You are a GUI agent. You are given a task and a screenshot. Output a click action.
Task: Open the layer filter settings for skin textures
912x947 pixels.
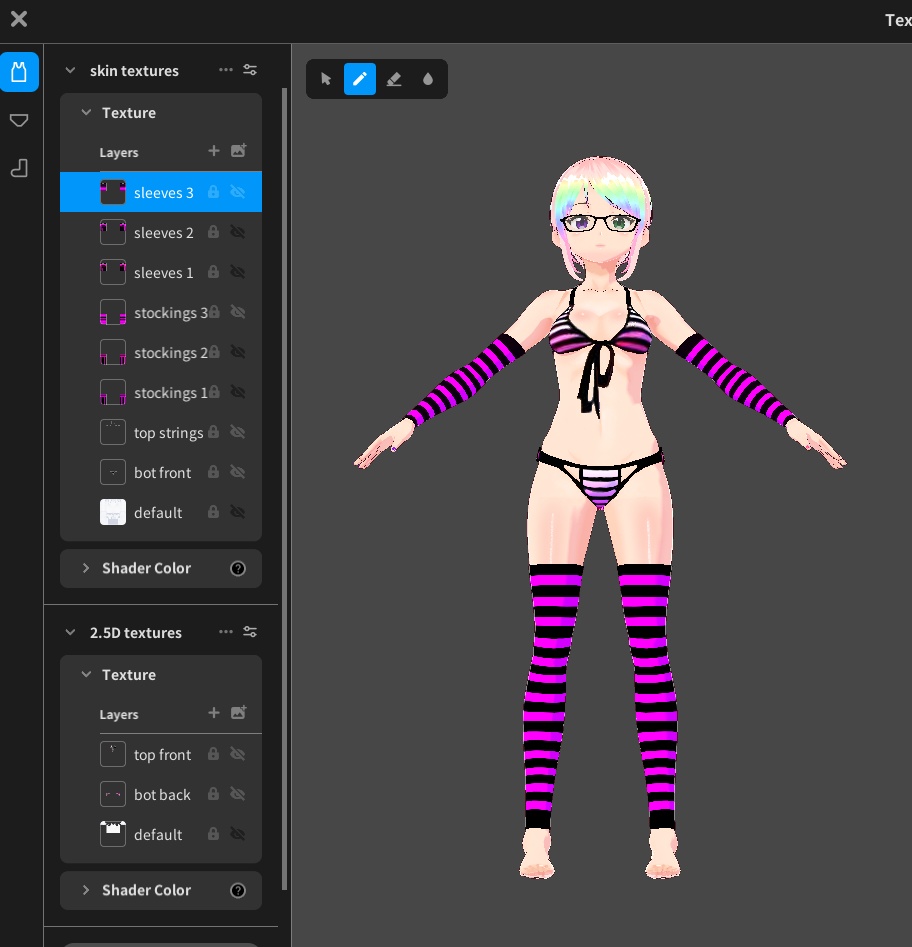[250, 70]
